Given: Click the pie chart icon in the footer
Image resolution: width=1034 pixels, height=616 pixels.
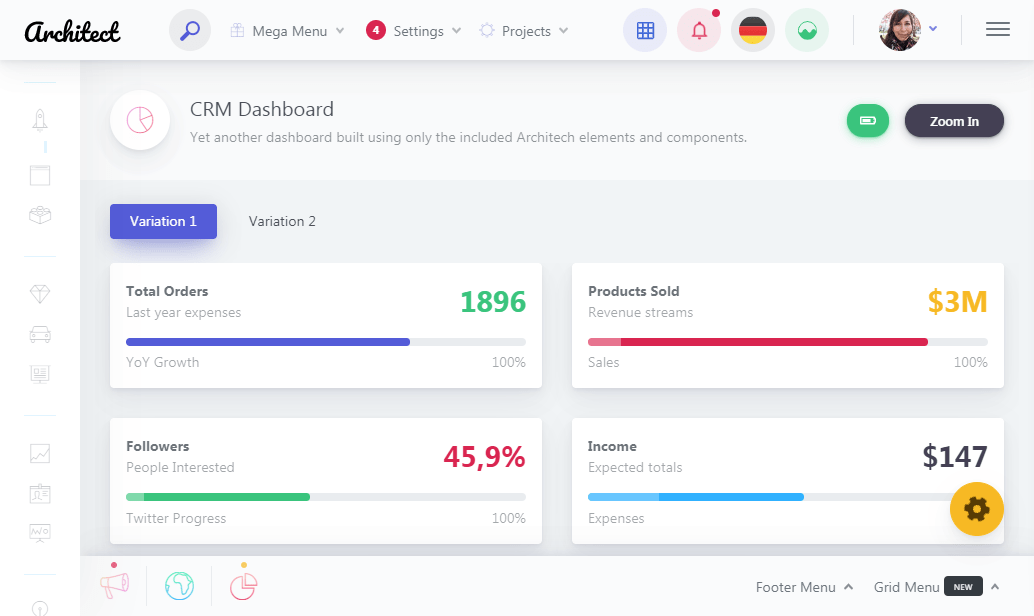Looking at the screenshot, I should (243, 584).
